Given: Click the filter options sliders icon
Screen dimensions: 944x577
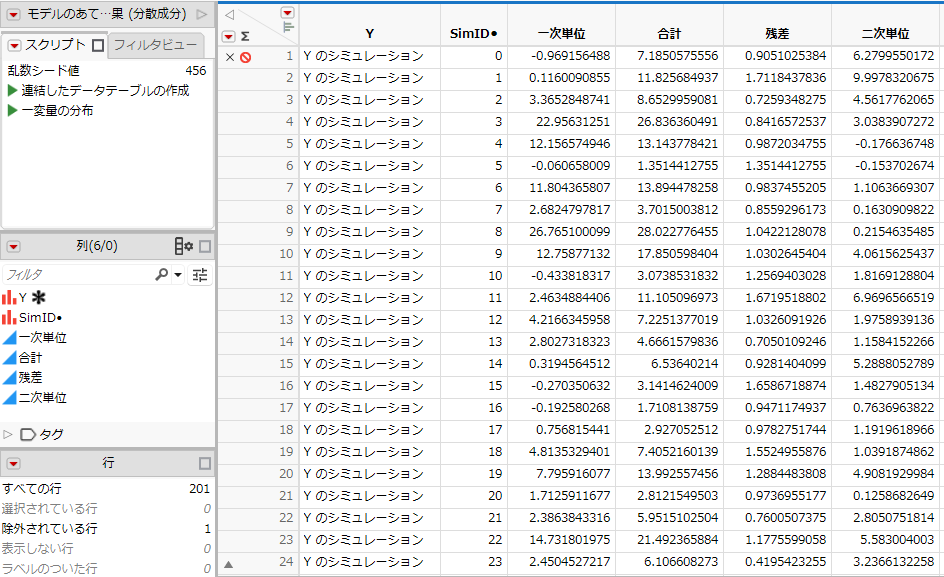Looking at the screenshot, I should [200, 275].
